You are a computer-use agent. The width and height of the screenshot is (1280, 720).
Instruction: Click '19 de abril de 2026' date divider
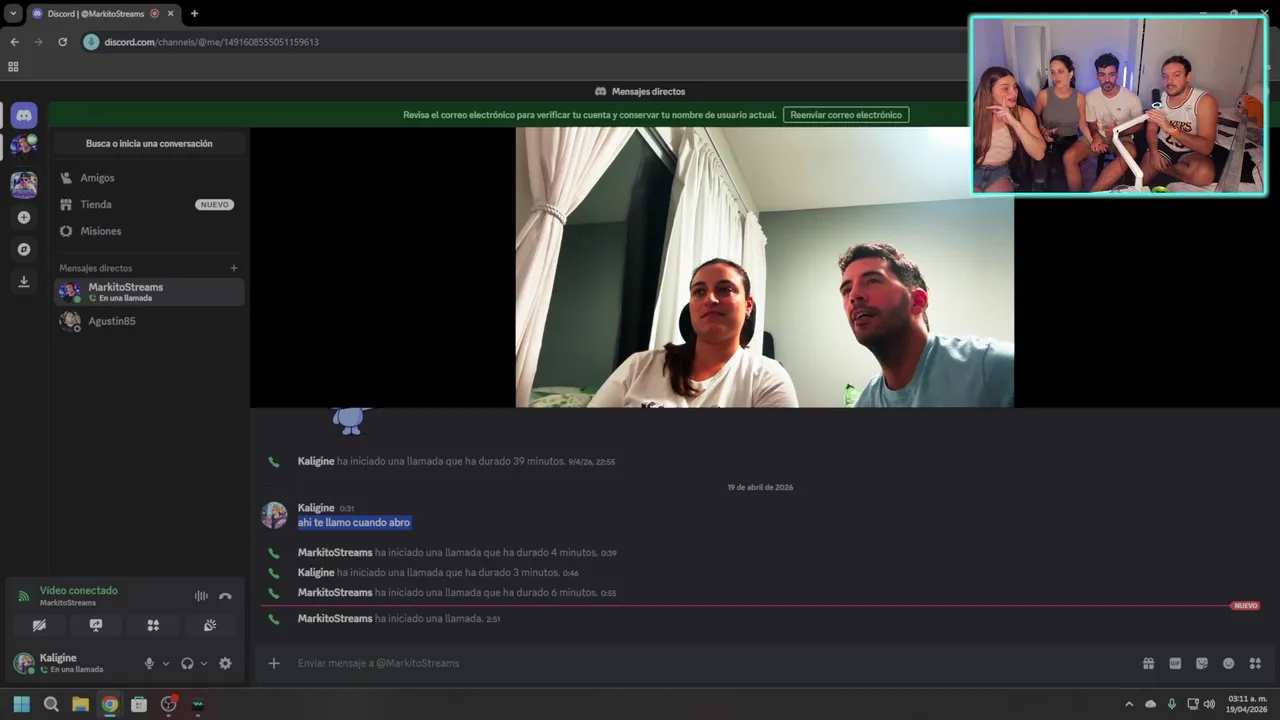[x=760, y=487]
